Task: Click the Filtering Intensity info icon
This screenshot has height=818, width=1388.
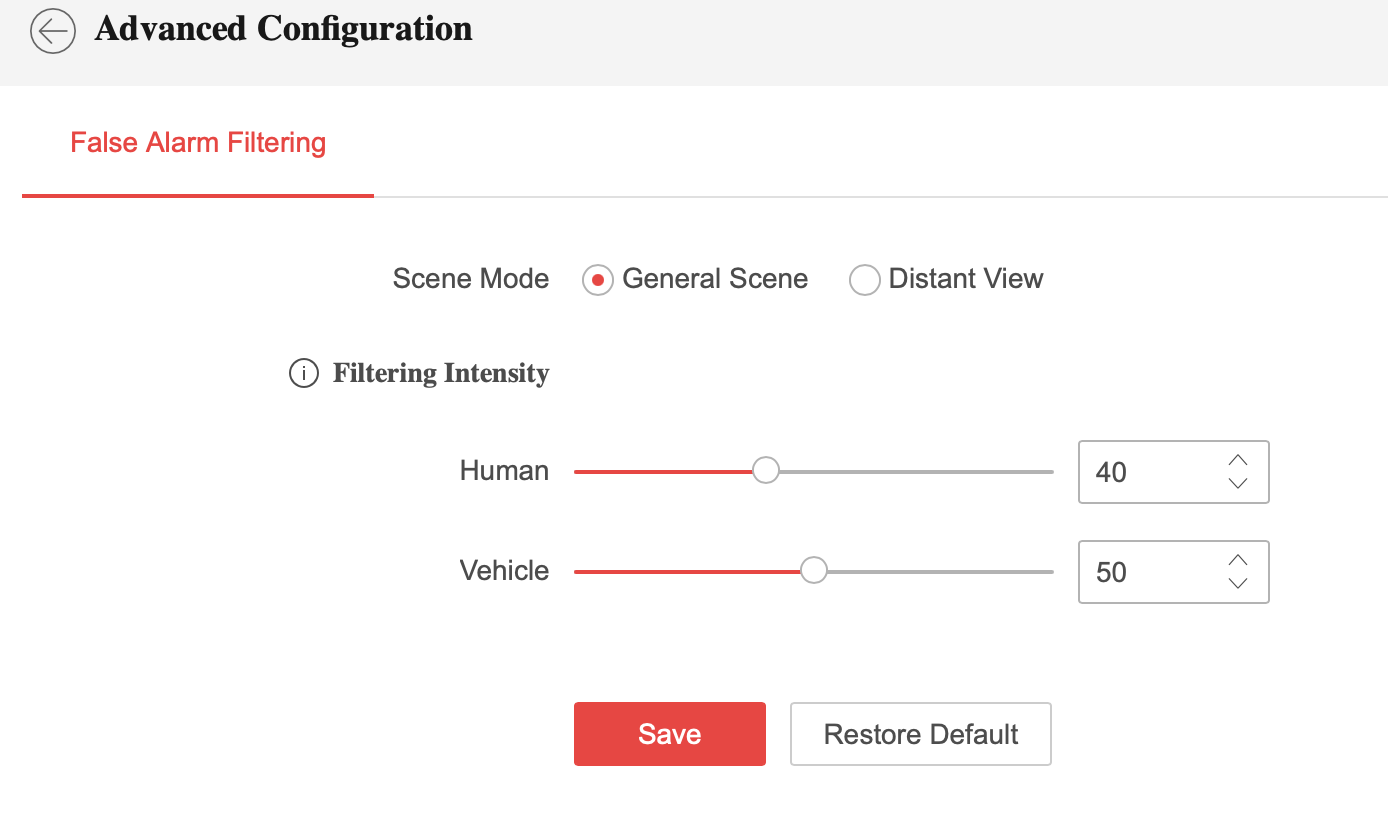Action: coord(303,374)
